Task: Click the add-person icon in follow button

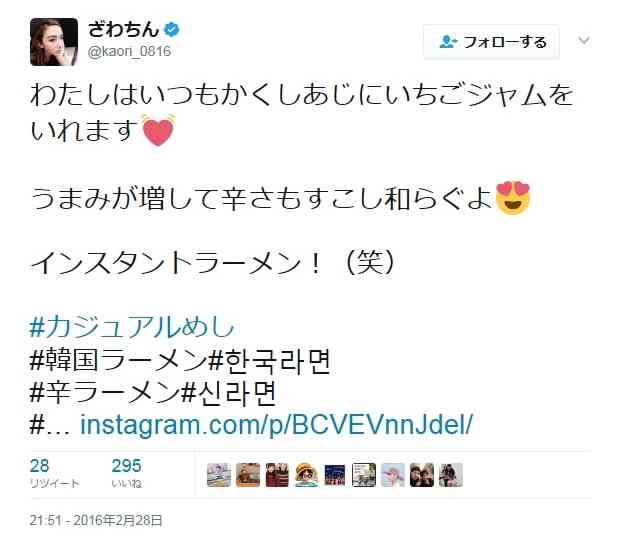Action: [x=448, y=42]
